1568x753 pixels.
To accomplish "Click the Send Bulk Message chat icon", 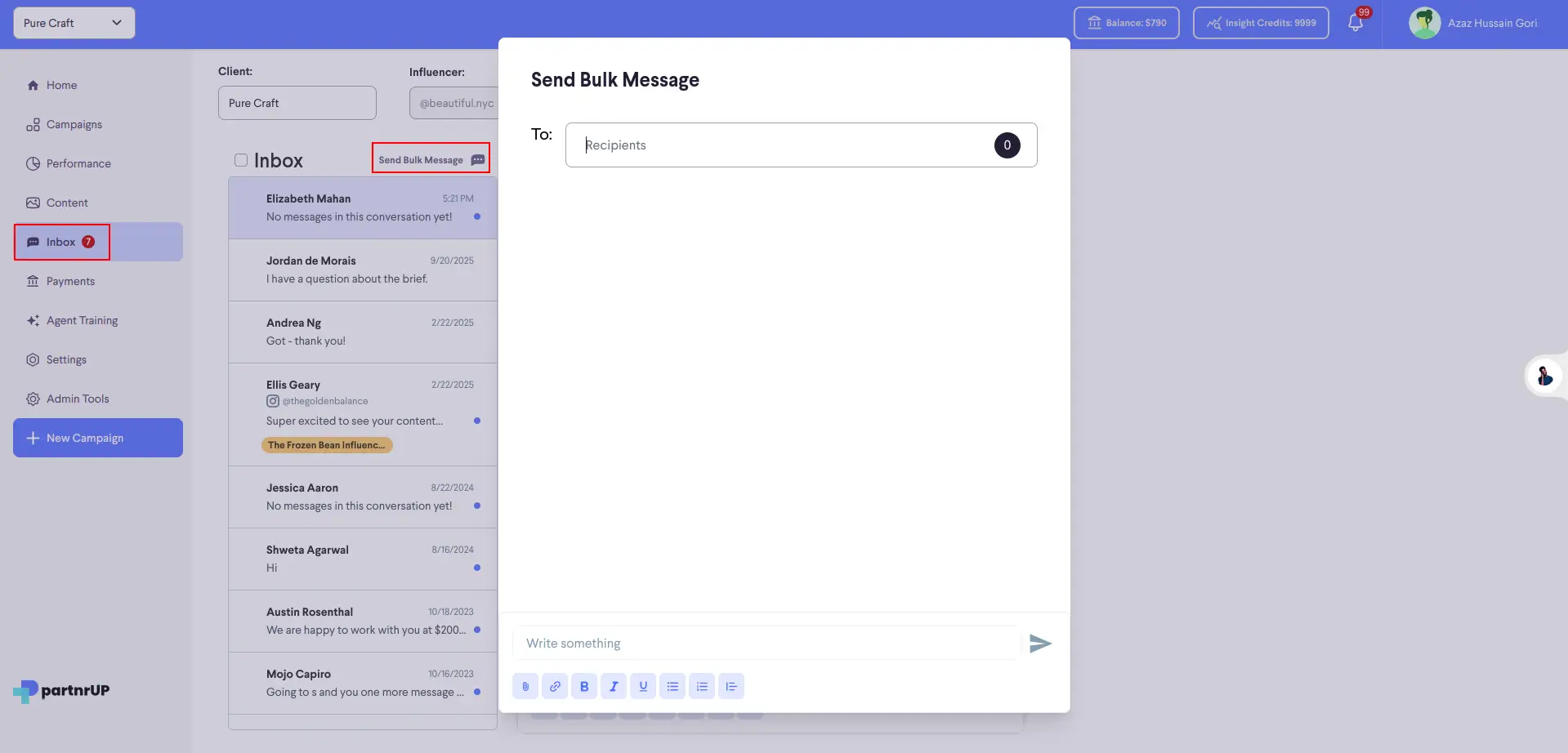I will coord(478,160).
